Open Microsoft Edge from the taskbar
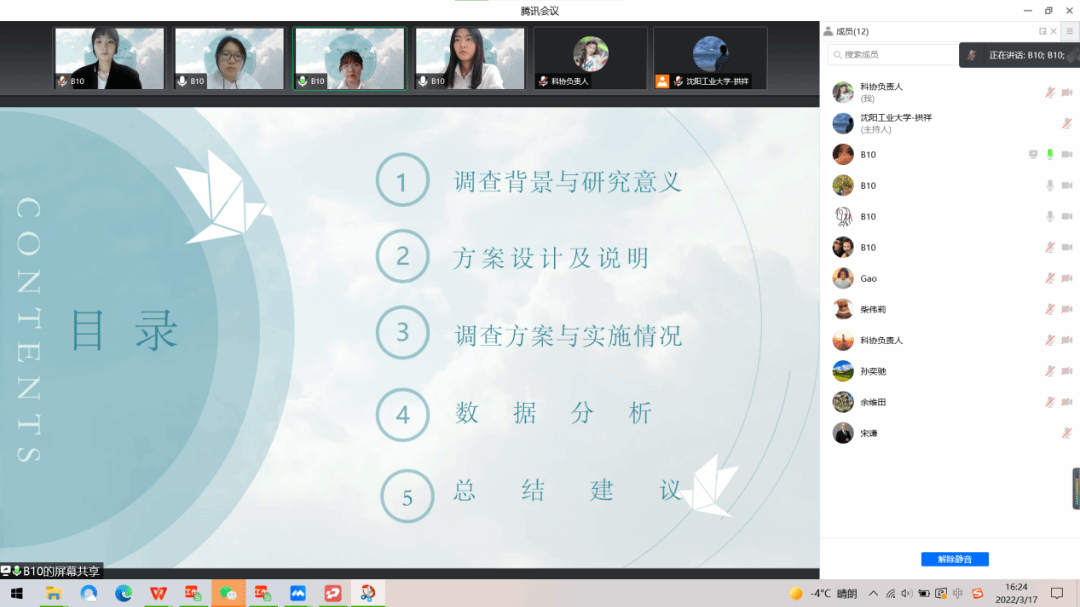Screen dimensions: 1080x607 [123, 593]
